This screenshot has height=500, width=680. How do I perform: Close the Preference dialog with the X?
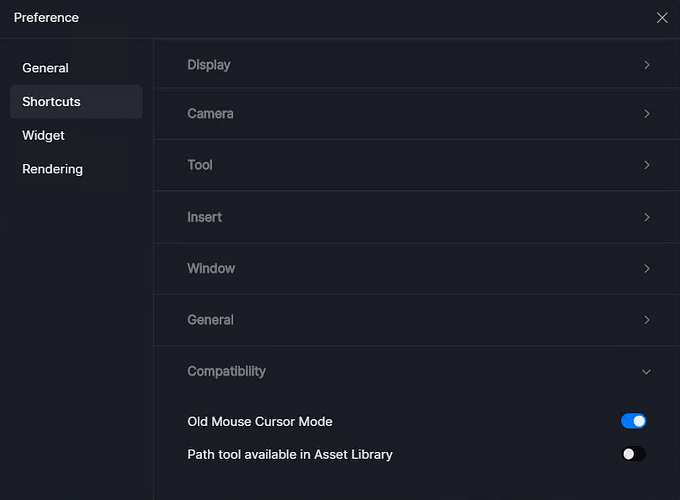pyautogui.click(x=662, y=18)
